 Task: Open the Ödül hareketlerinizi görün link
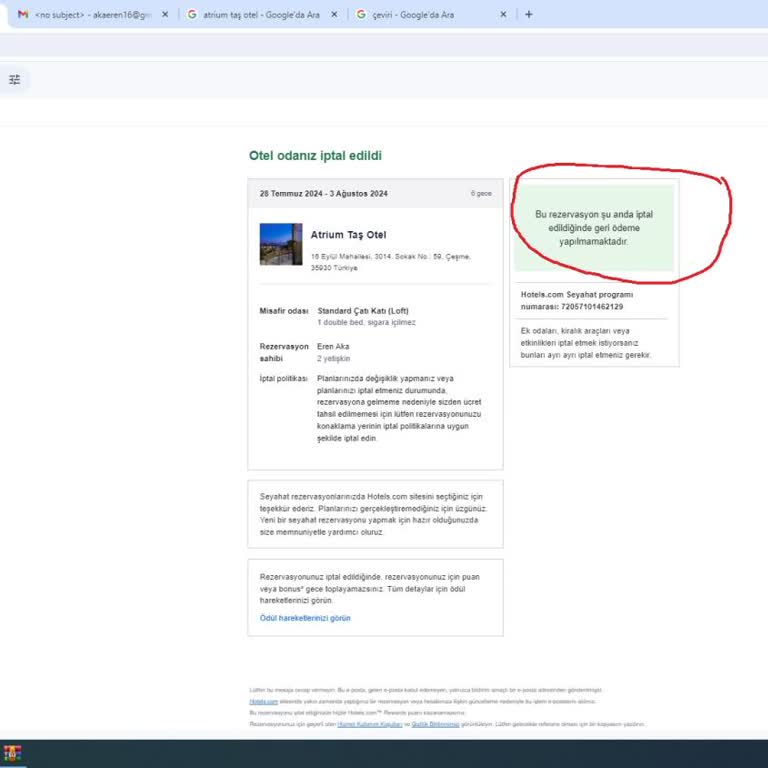(305, 618)
